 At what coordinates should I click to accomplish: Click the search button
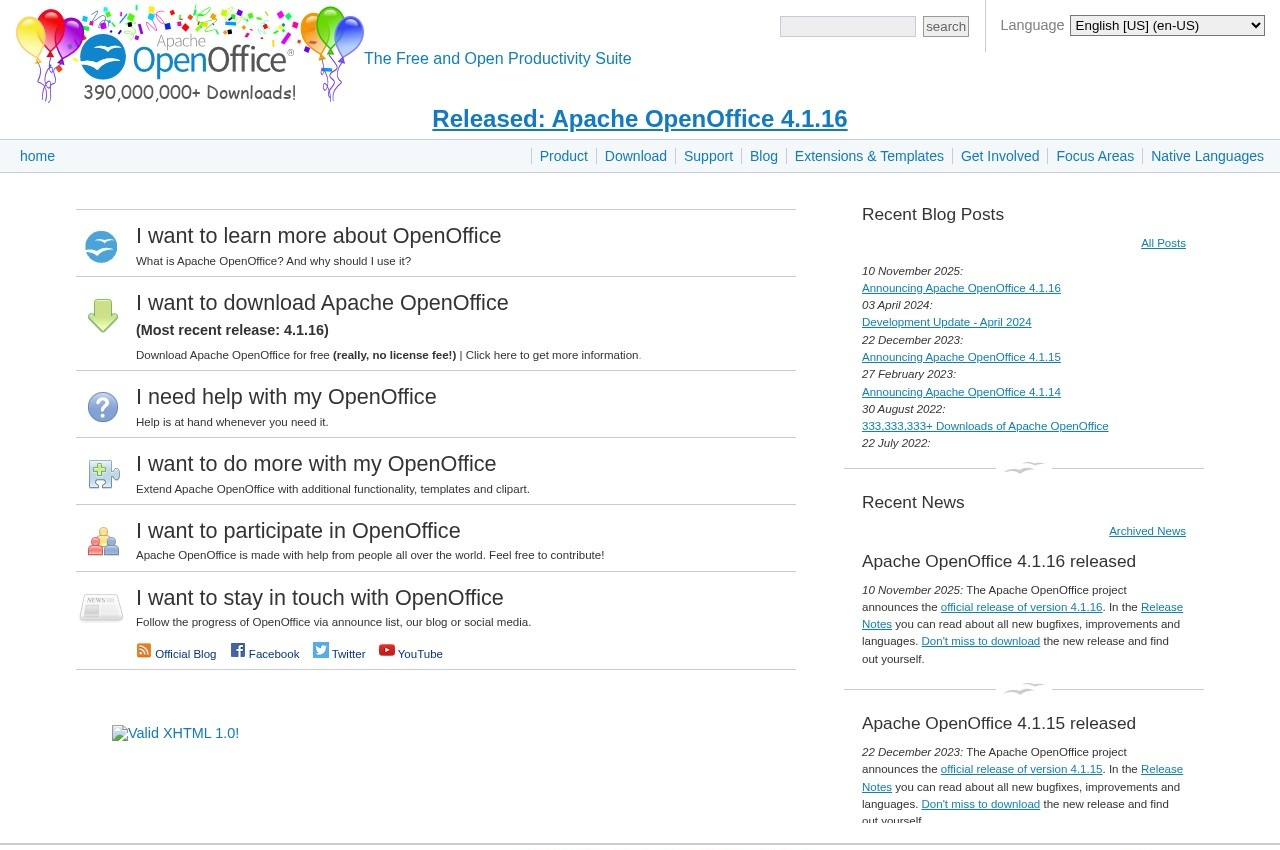946,27
